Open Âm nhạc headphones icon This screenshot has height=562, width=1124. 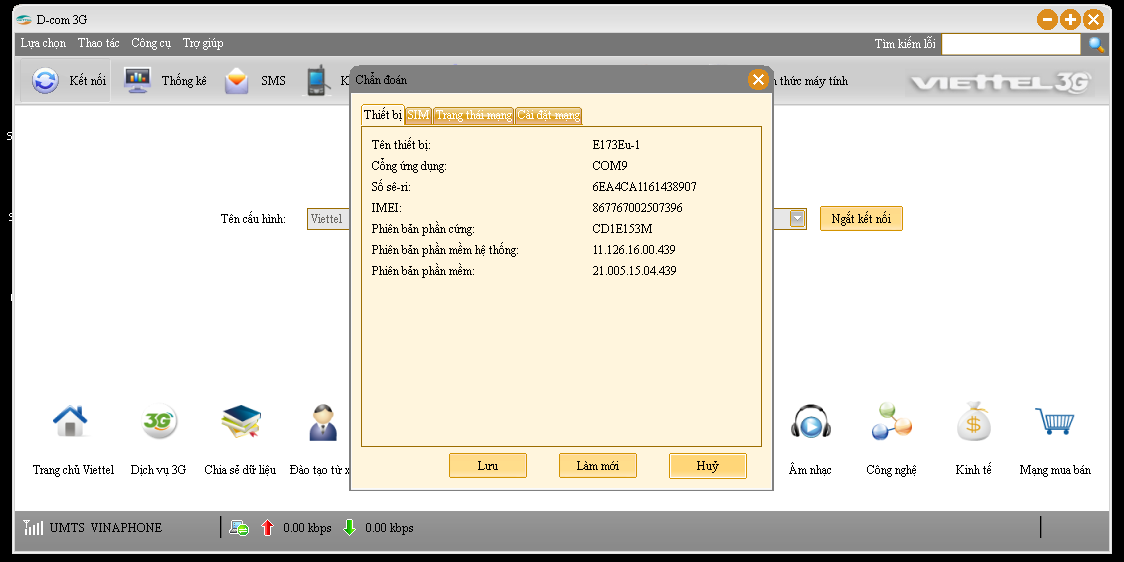point(810,422)
